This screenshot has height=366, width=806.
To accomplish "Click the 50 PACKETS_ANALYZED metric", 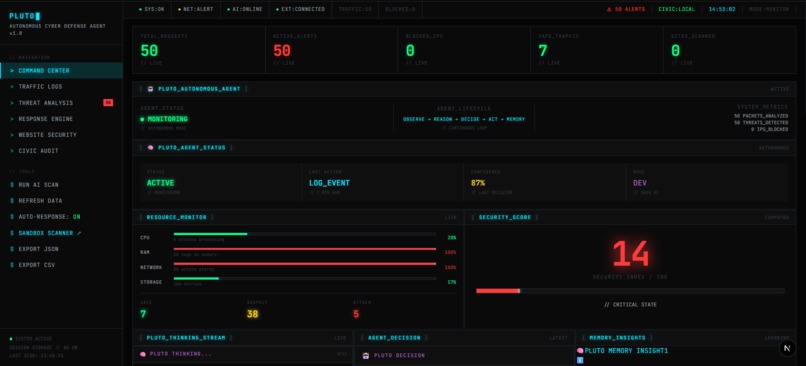I will (761, 116).
